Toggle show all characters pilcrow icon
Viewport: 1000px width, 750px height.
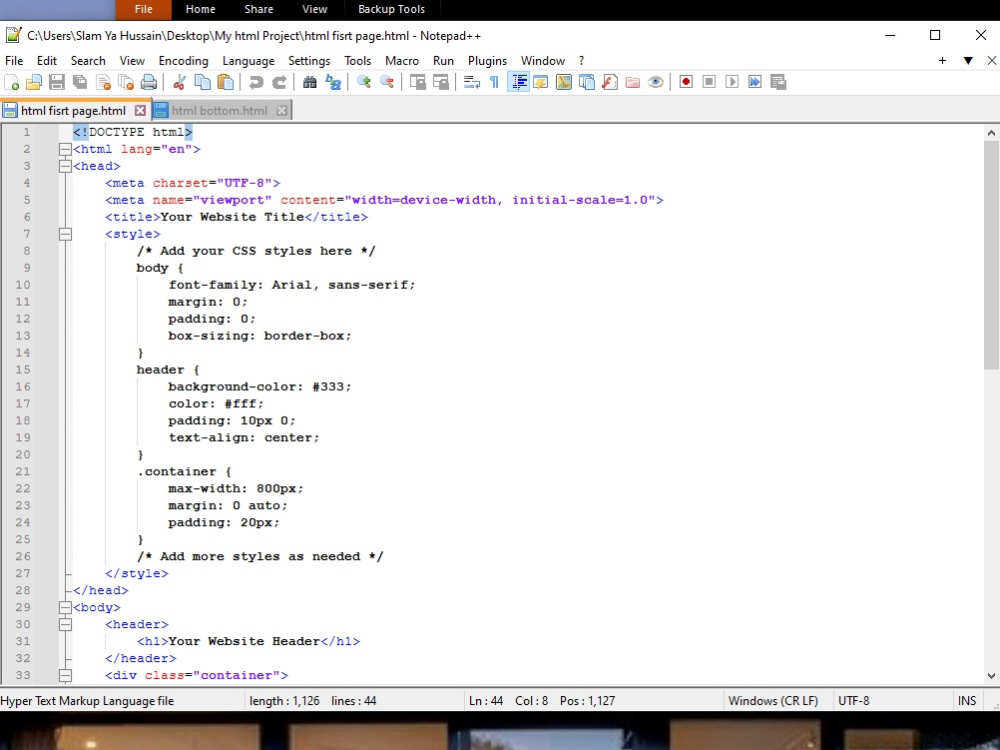point(494,82)
